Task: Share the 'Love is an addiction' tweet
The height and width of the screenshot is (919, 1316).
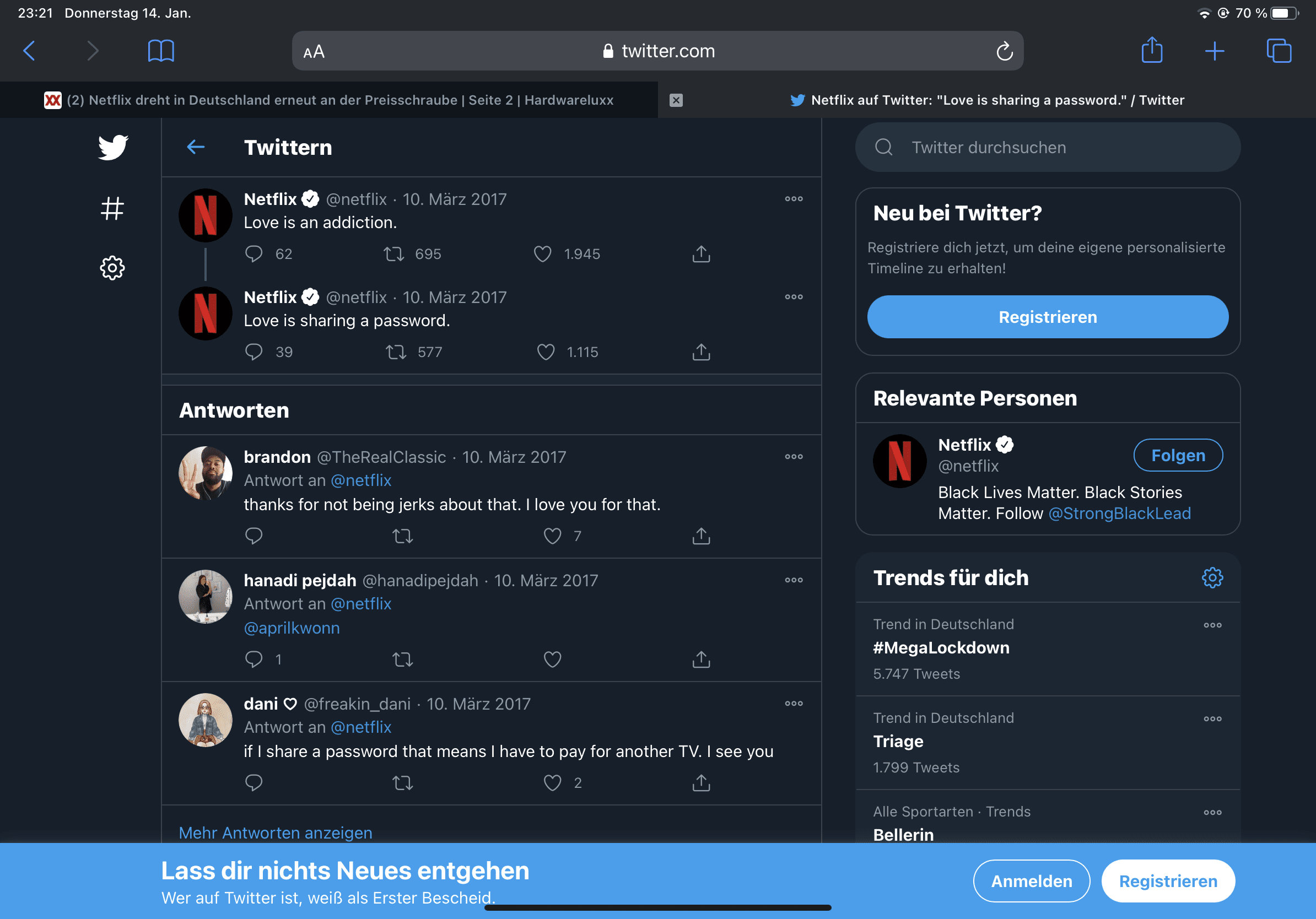Action: (x=701, y=254)
